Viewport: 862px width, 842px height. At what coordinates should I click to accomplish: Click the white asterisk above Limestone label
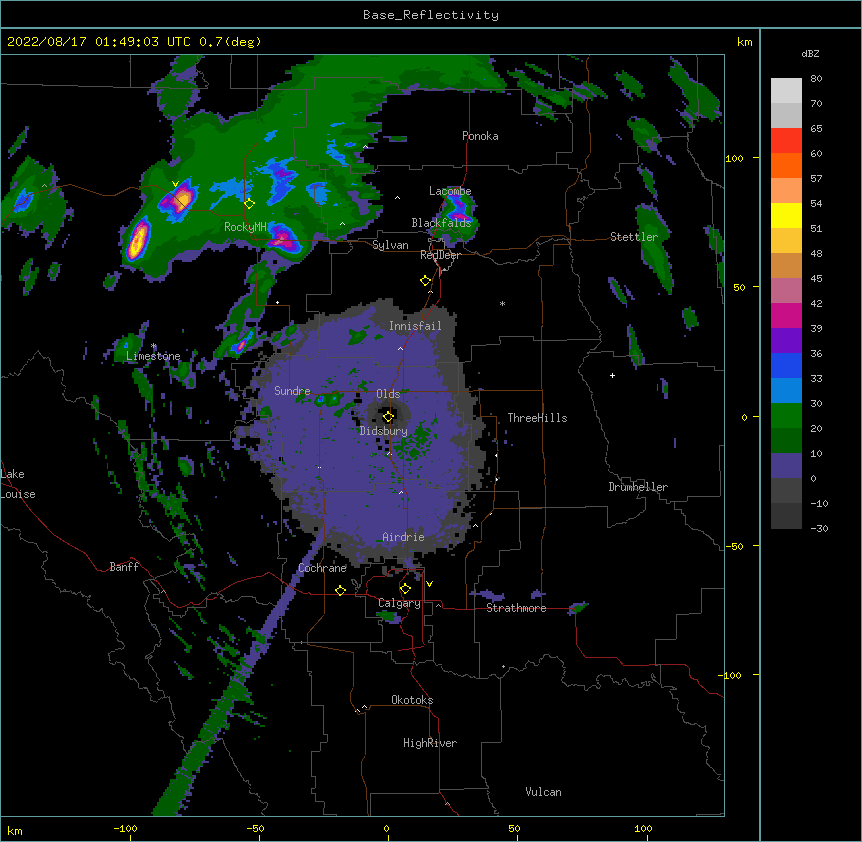pos(154,346)
